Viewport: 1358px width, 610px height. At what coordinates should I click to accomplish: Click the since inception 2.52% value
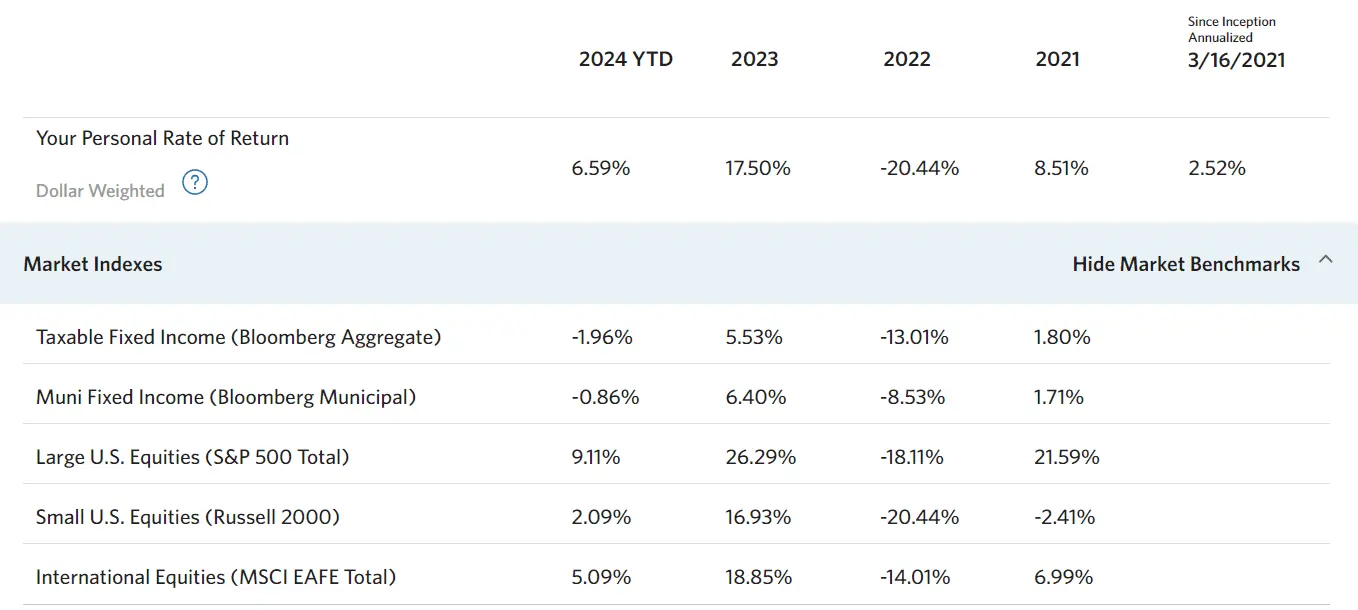1217,168
